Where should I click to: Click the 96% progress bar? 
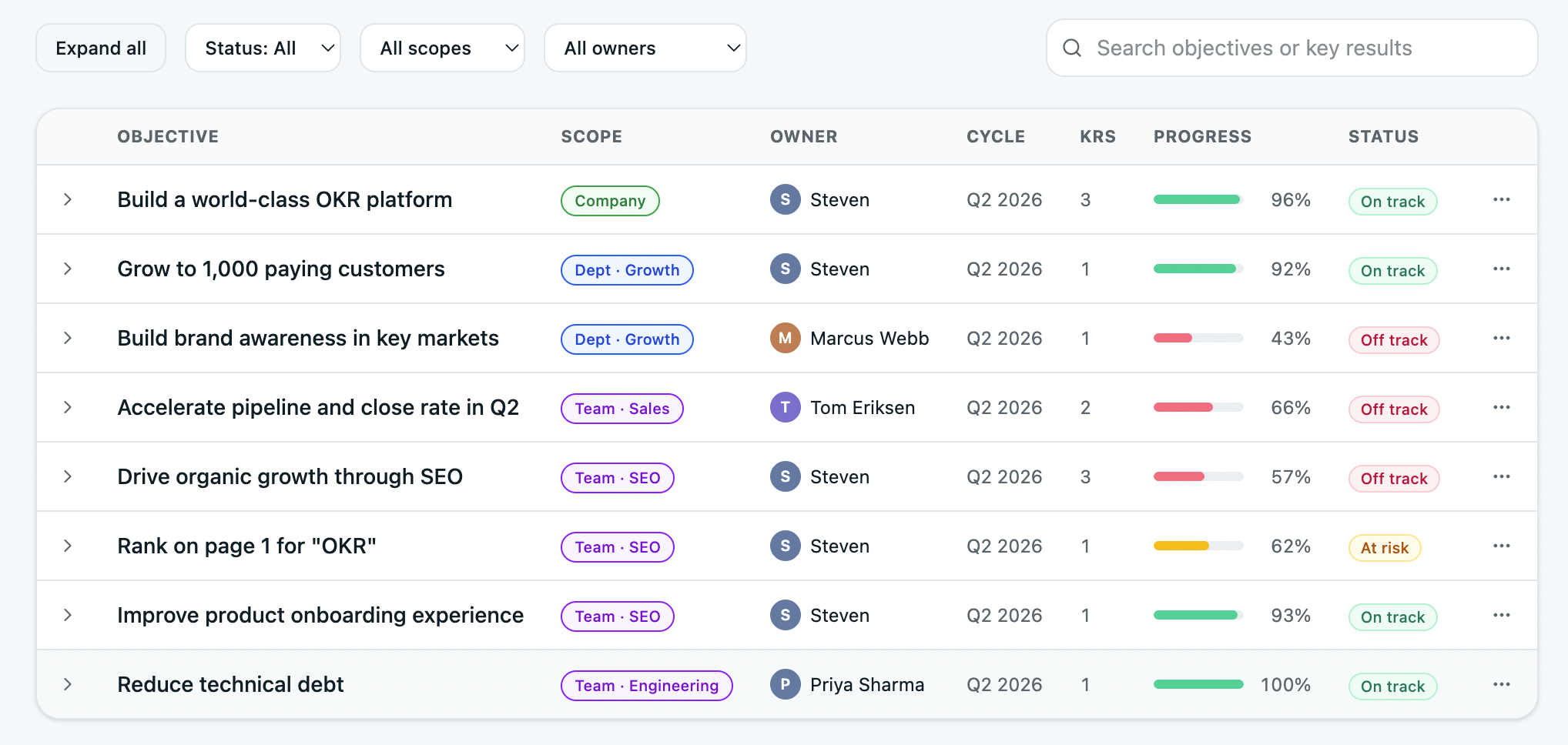click(1198, 199)
